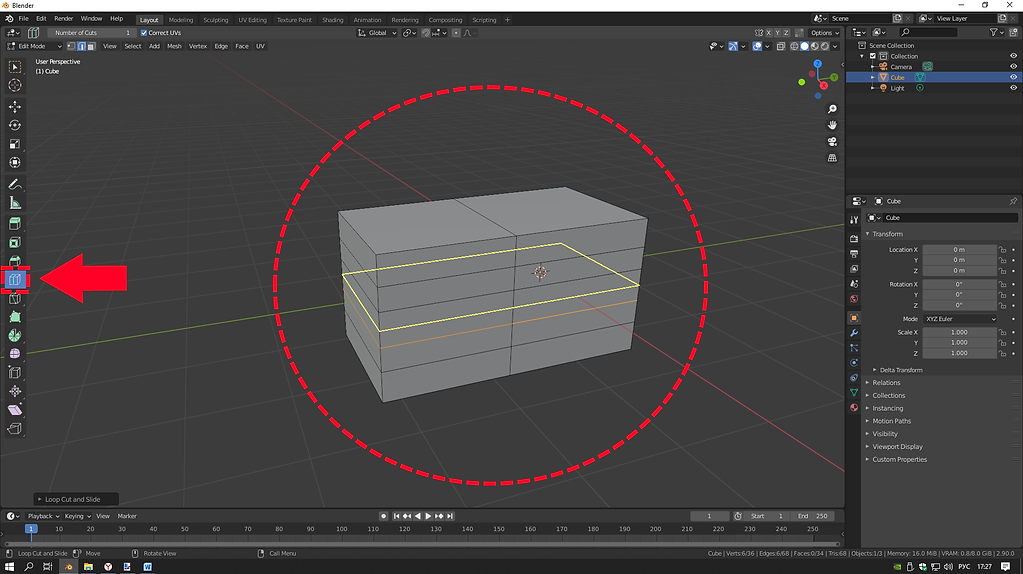
Task: Open the Edit Mode dropdown
Action: (x=34, y=46)
